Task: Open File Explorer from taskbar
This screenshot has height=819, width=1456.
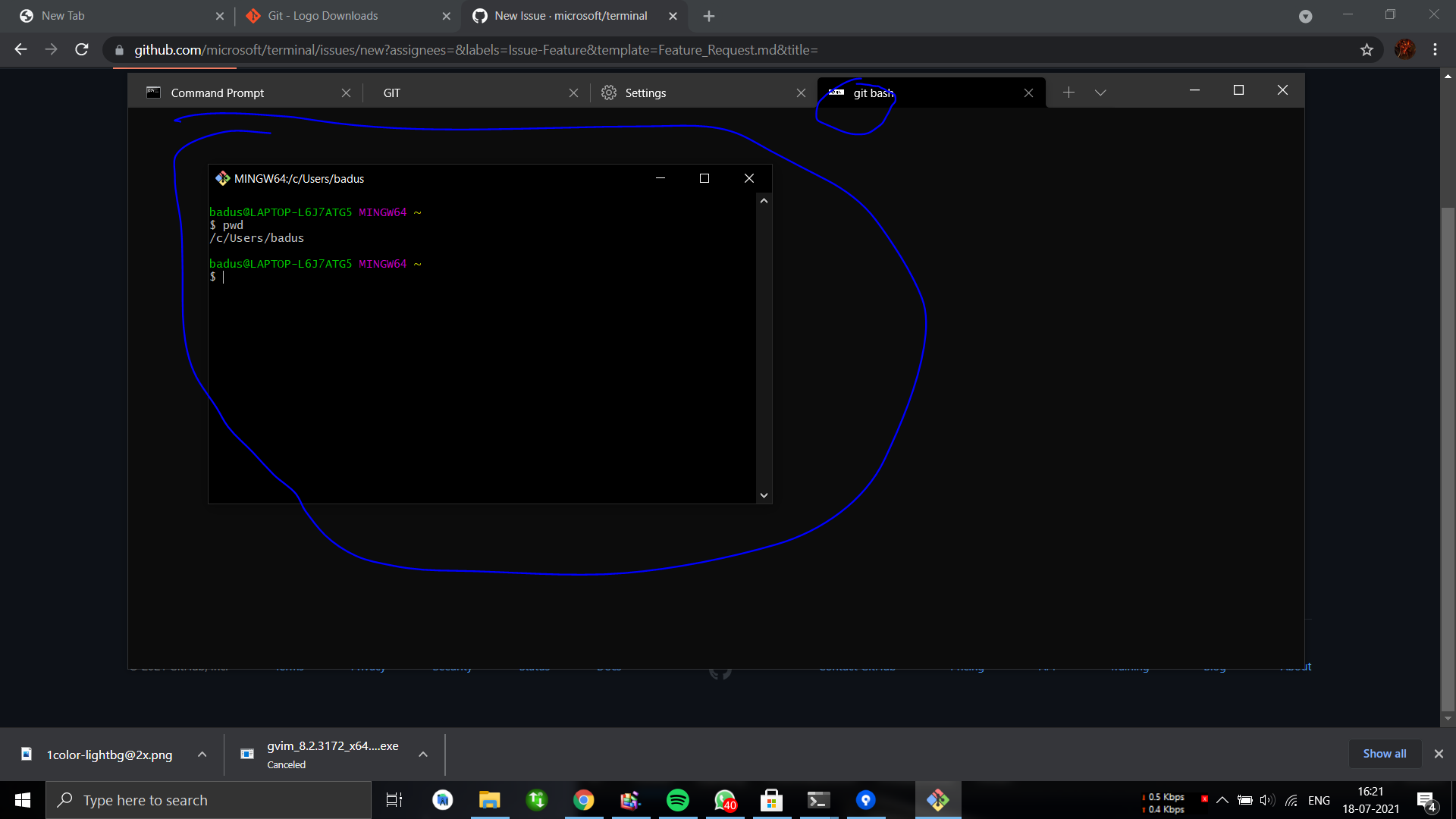Action: 489,800
